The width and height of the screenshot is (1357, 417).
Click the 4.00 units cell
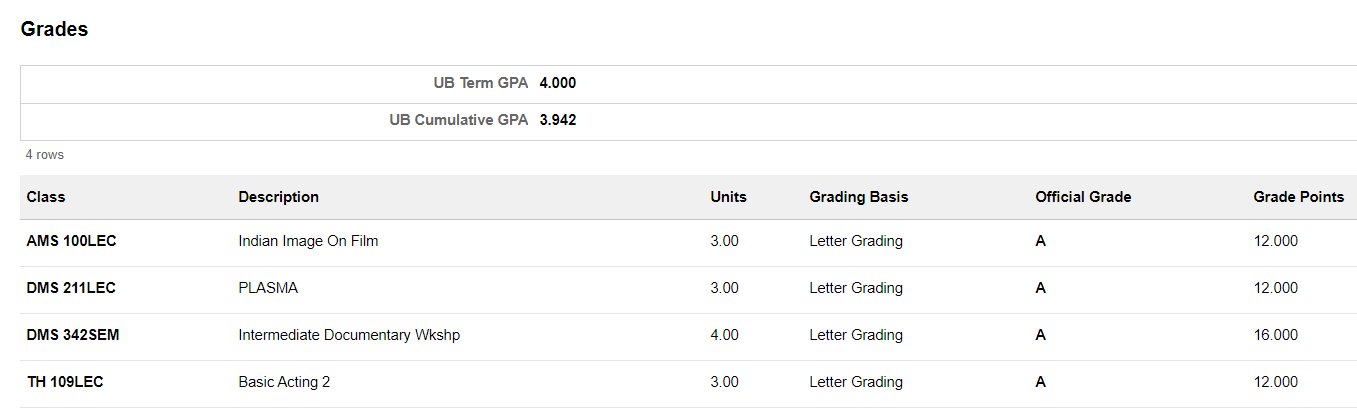pyautogui.click(x=724, y=335)
